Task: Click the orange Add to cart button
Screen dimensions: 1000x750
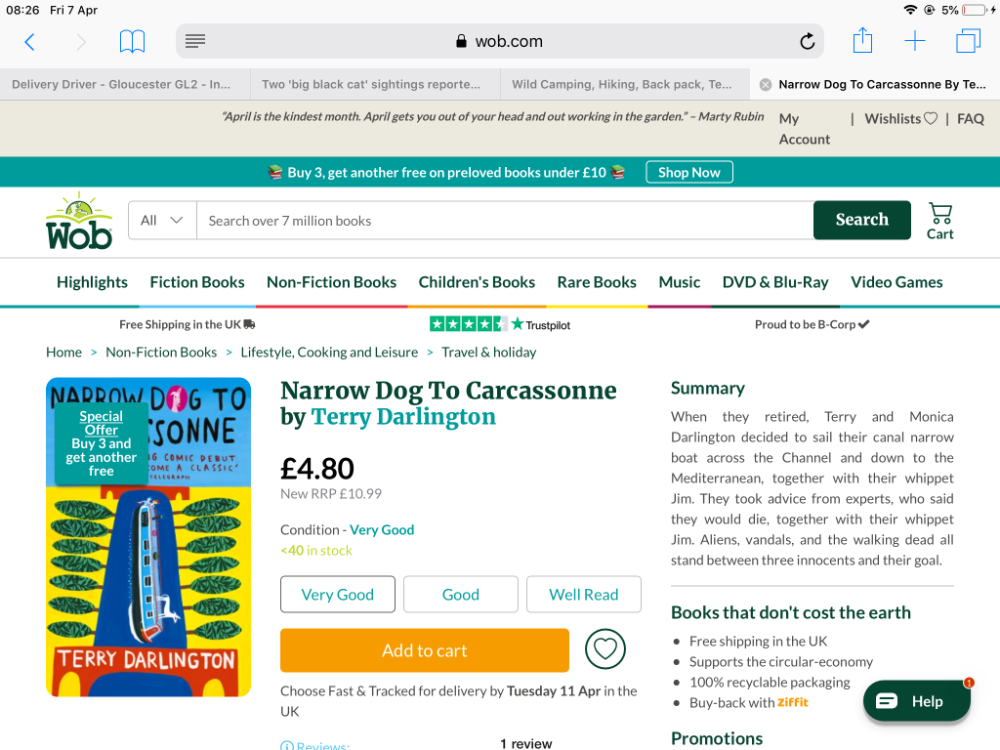Action: pyautogui.click(x=425, y=650)
